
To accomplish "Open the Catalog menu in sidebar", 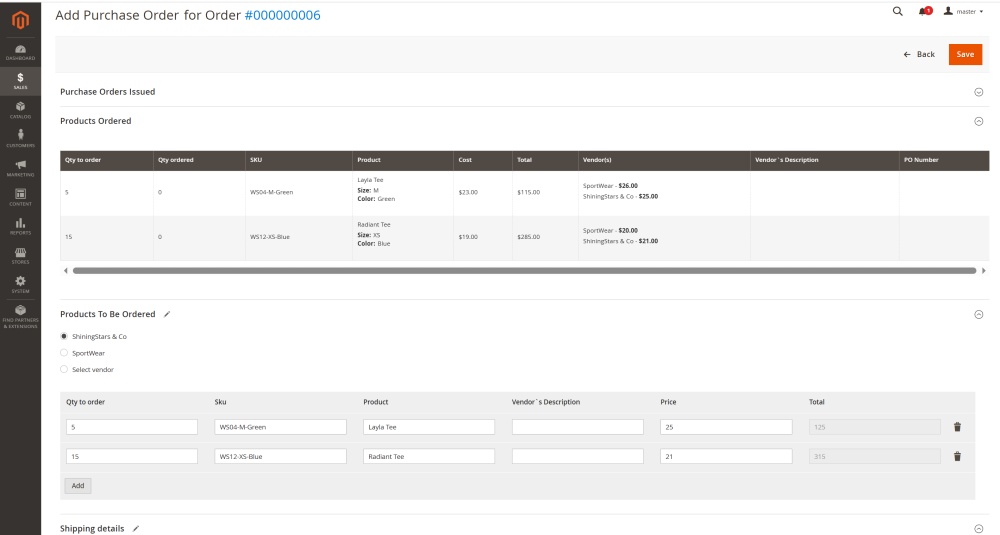I will click(x=20, y=109).
